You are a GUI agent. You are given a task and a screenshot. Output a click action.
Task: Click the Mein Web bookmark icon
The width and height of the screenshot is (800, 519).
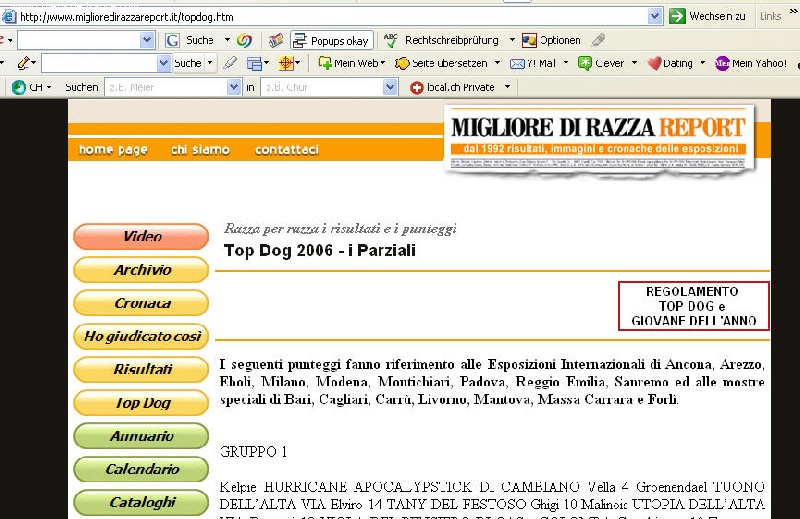(x=325, y=63)
